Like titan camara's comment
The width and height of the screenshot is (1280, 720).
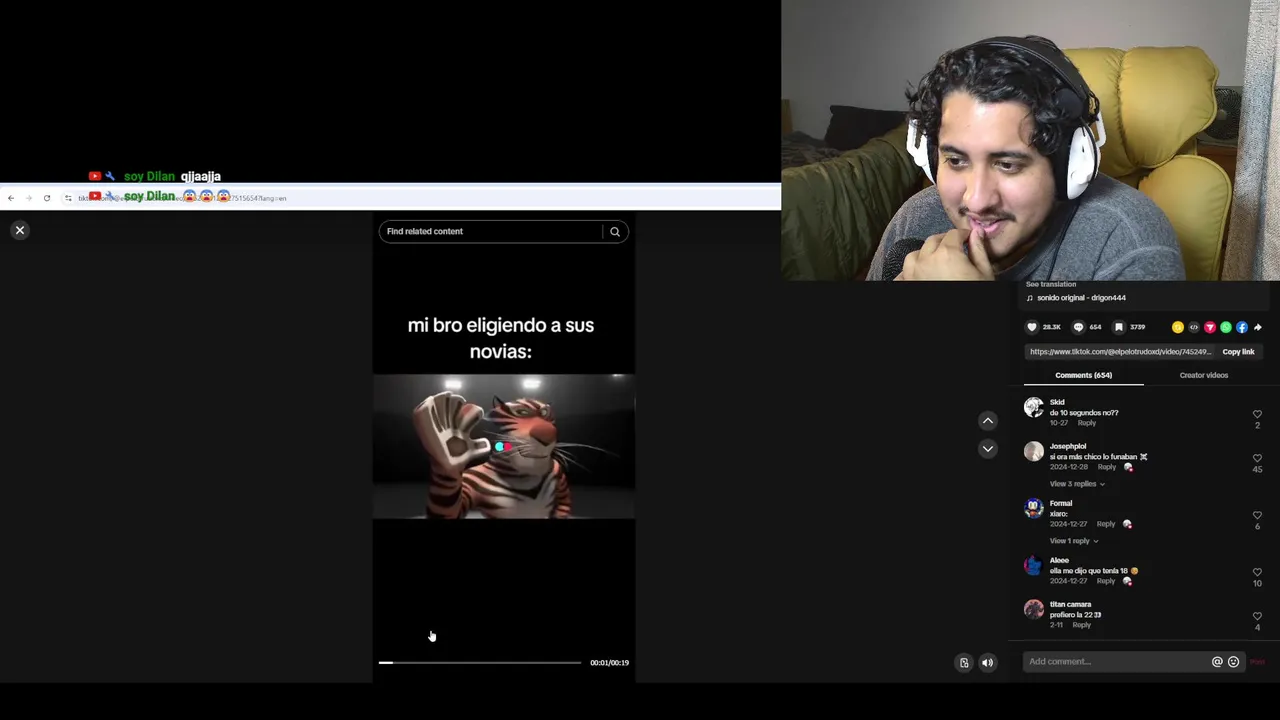point(1257,616)
